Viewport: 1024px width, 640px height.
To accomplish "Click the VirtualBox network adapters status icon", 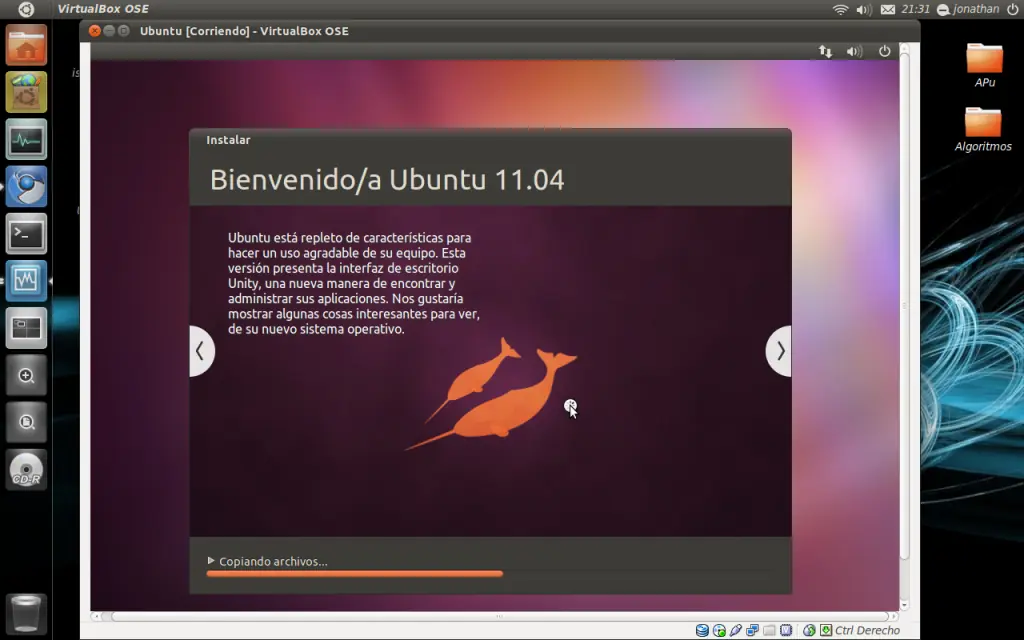I will 752,630.
